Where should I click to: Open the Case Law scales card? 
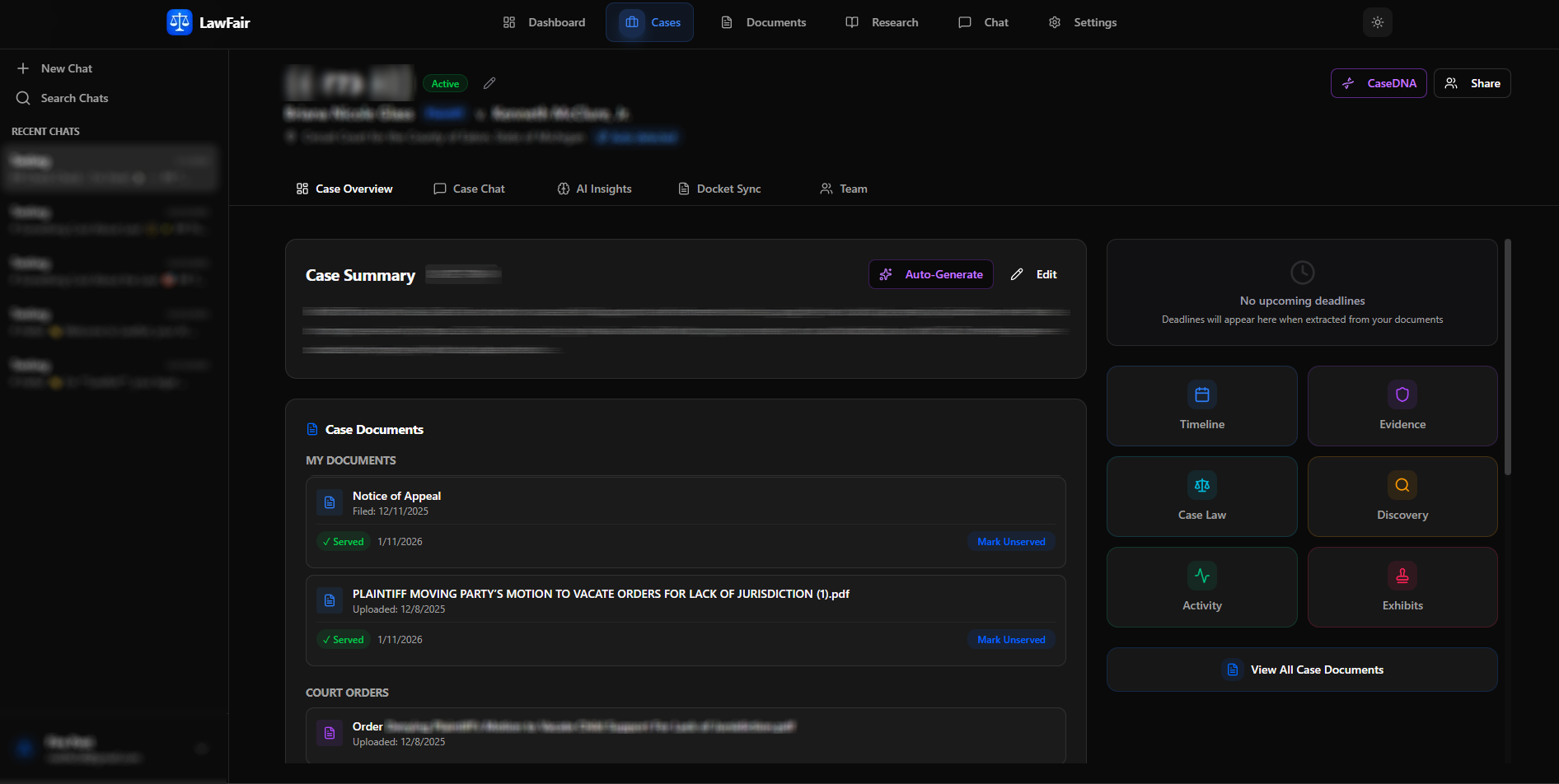[x=1201, y=497]
